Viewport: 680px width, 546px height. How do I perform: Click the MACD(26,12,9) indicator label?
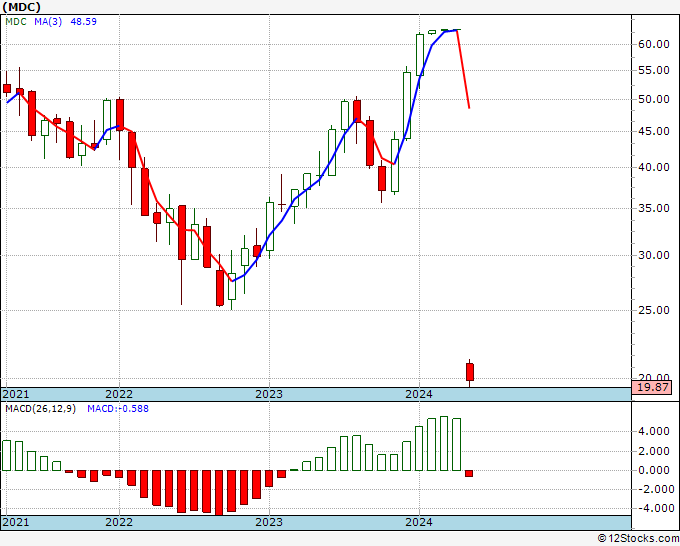coord(40,409)
